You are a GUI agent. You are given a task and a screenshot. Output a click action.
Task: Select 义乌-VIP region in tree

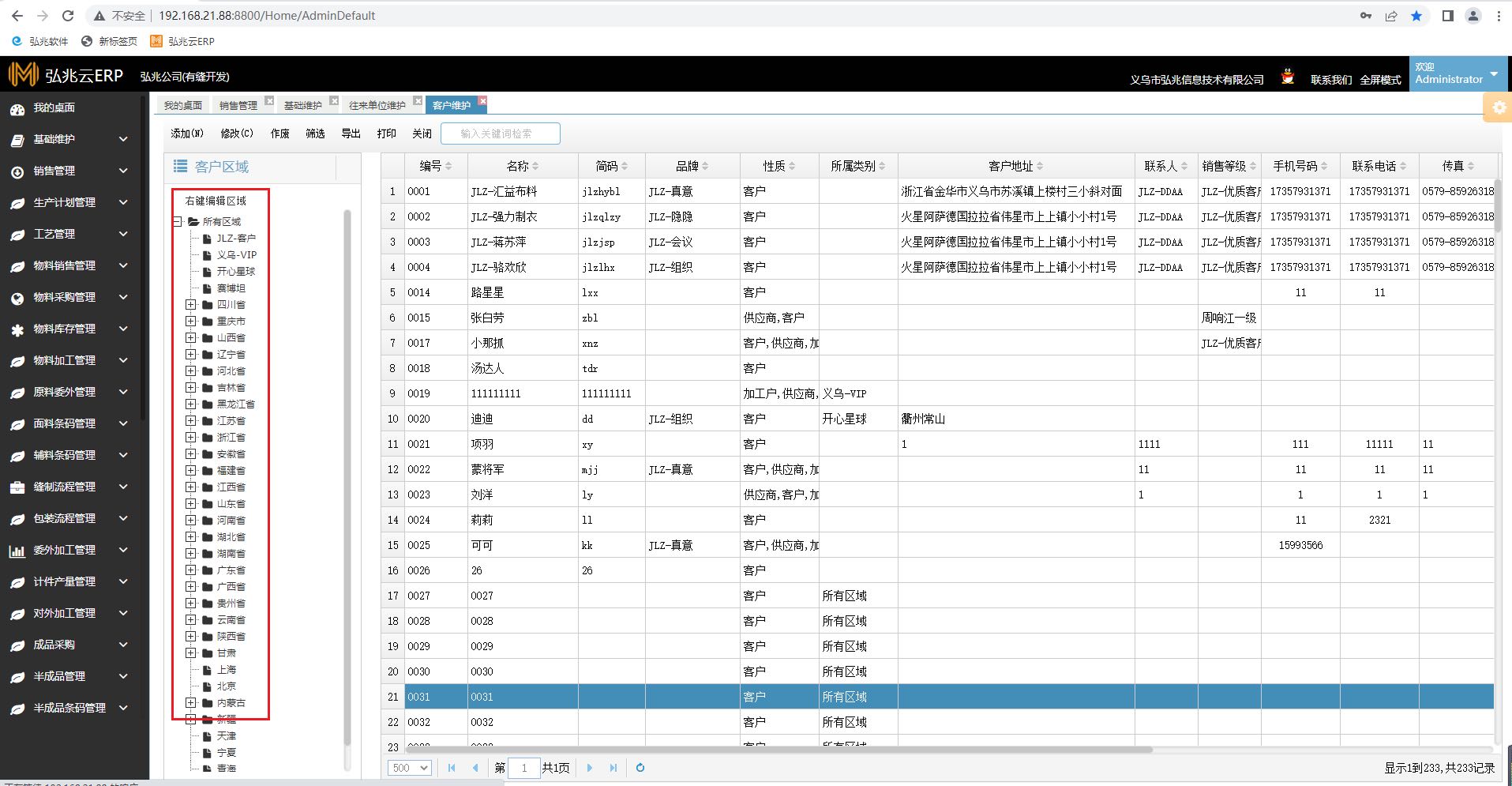(237, 255)
